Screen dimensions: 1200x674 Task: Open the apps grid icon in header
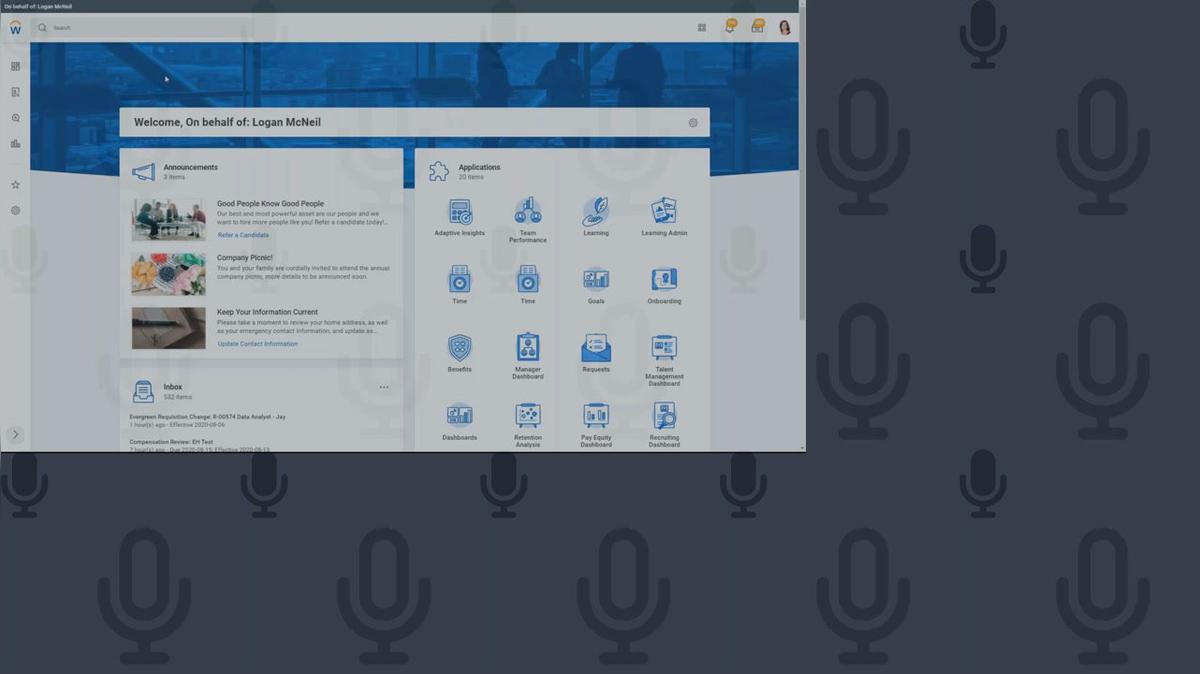[x=702, y=28]
